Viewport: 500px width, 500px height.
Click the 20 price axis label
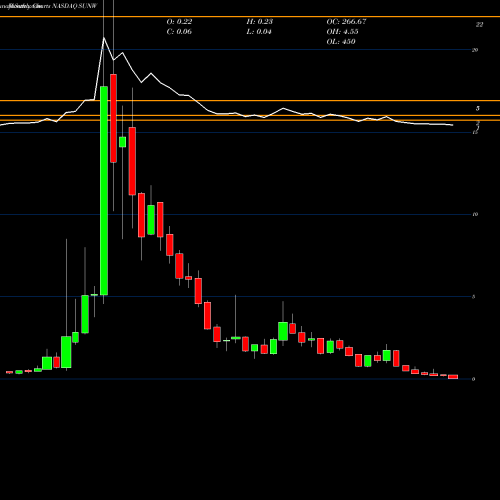click(475, 50)
